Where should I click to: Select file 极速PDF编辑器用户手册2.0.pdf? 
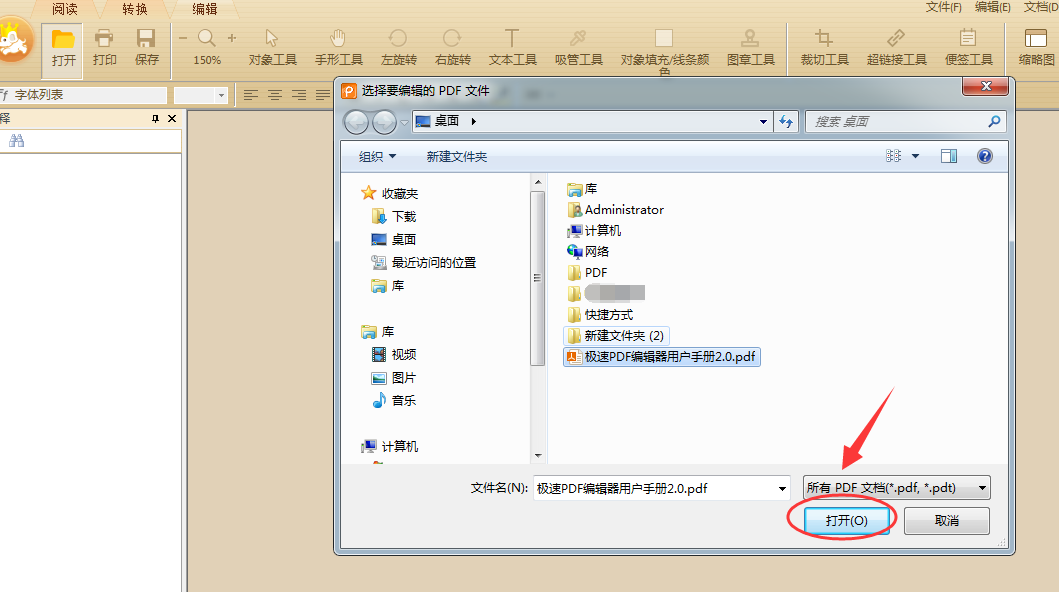tap(661, 356)
